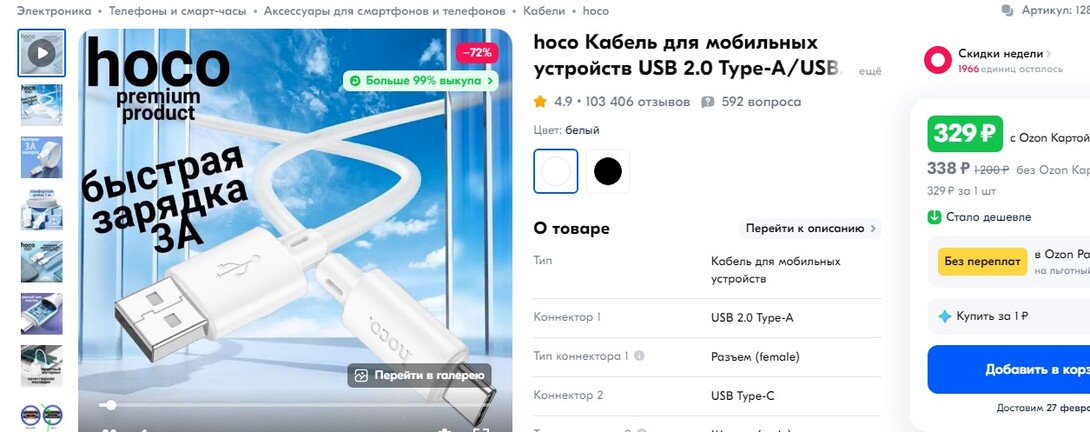The height and width of the screenshot is (432, 1090).
Task: Click the info icon next to Тип коннектора 1
Action: (639, 355)
